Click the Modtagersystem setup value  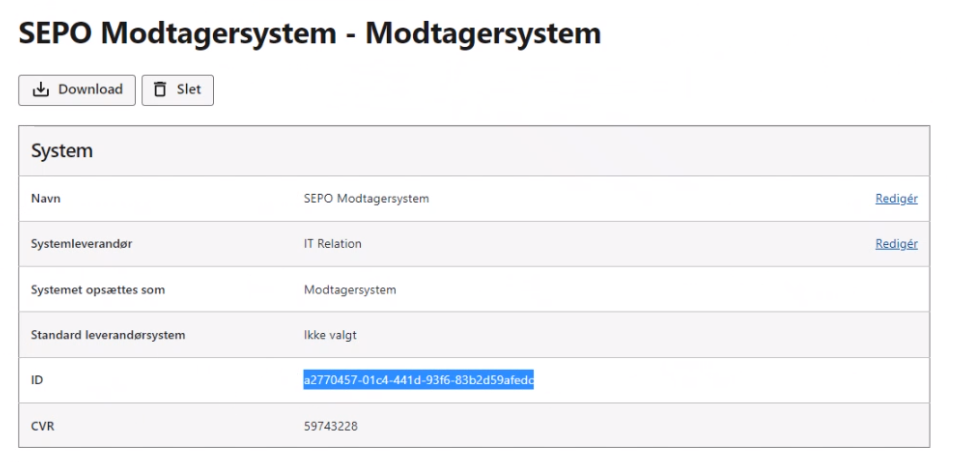[x=350, y=290]
